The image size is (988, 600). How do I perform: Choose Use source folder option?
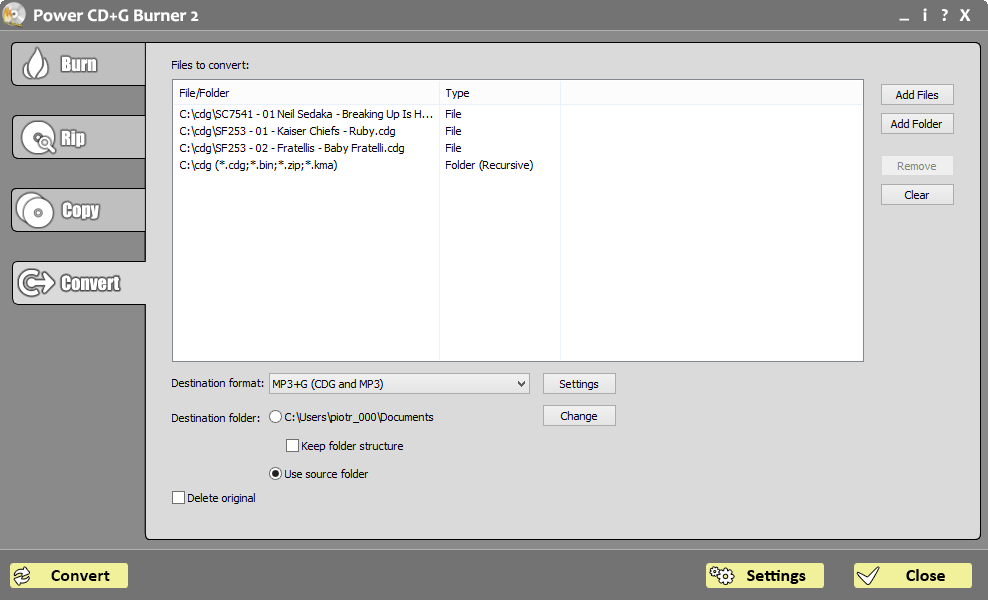coord(275,474)
